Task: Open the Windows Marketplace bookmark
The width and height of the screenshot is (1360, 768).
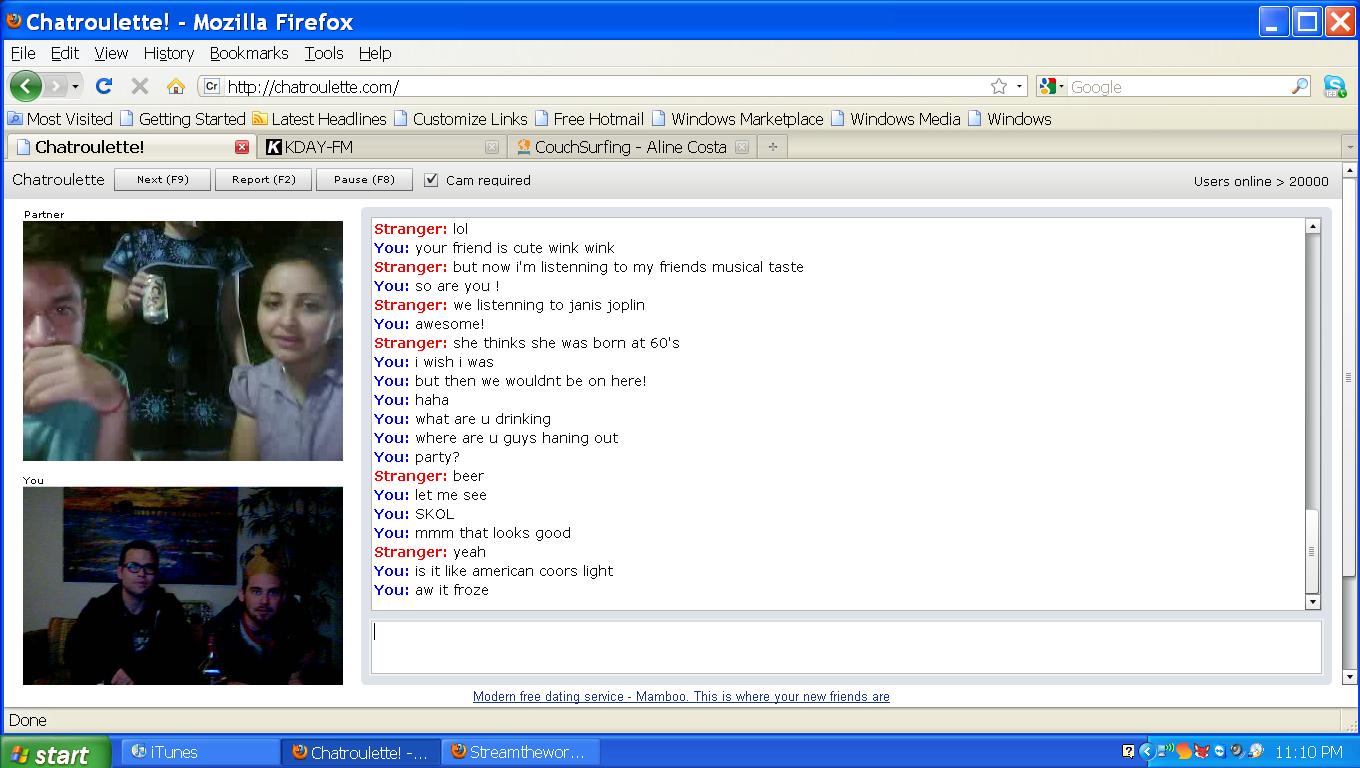Action: 737,118
